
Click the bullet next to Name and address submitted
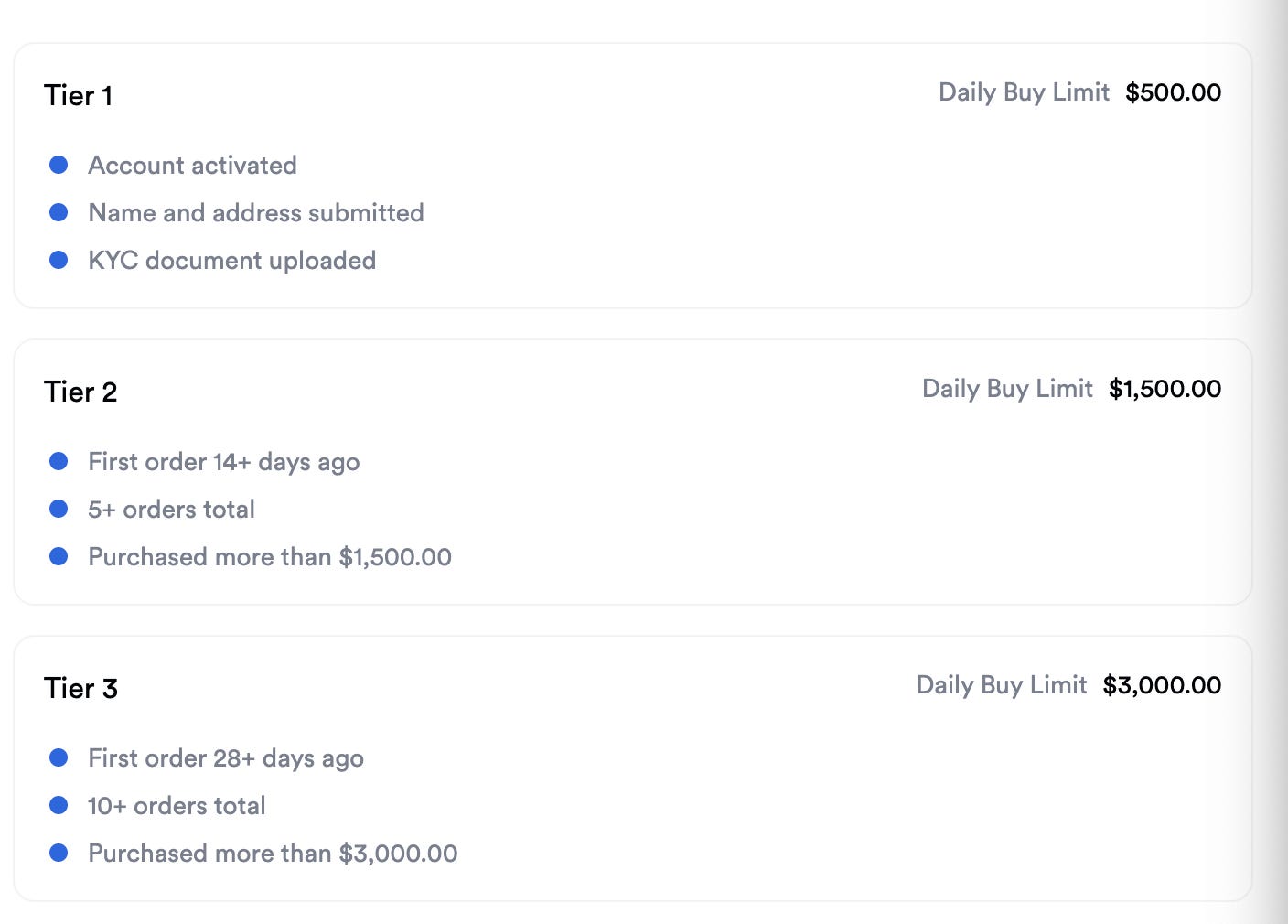[x=59, y=212]
